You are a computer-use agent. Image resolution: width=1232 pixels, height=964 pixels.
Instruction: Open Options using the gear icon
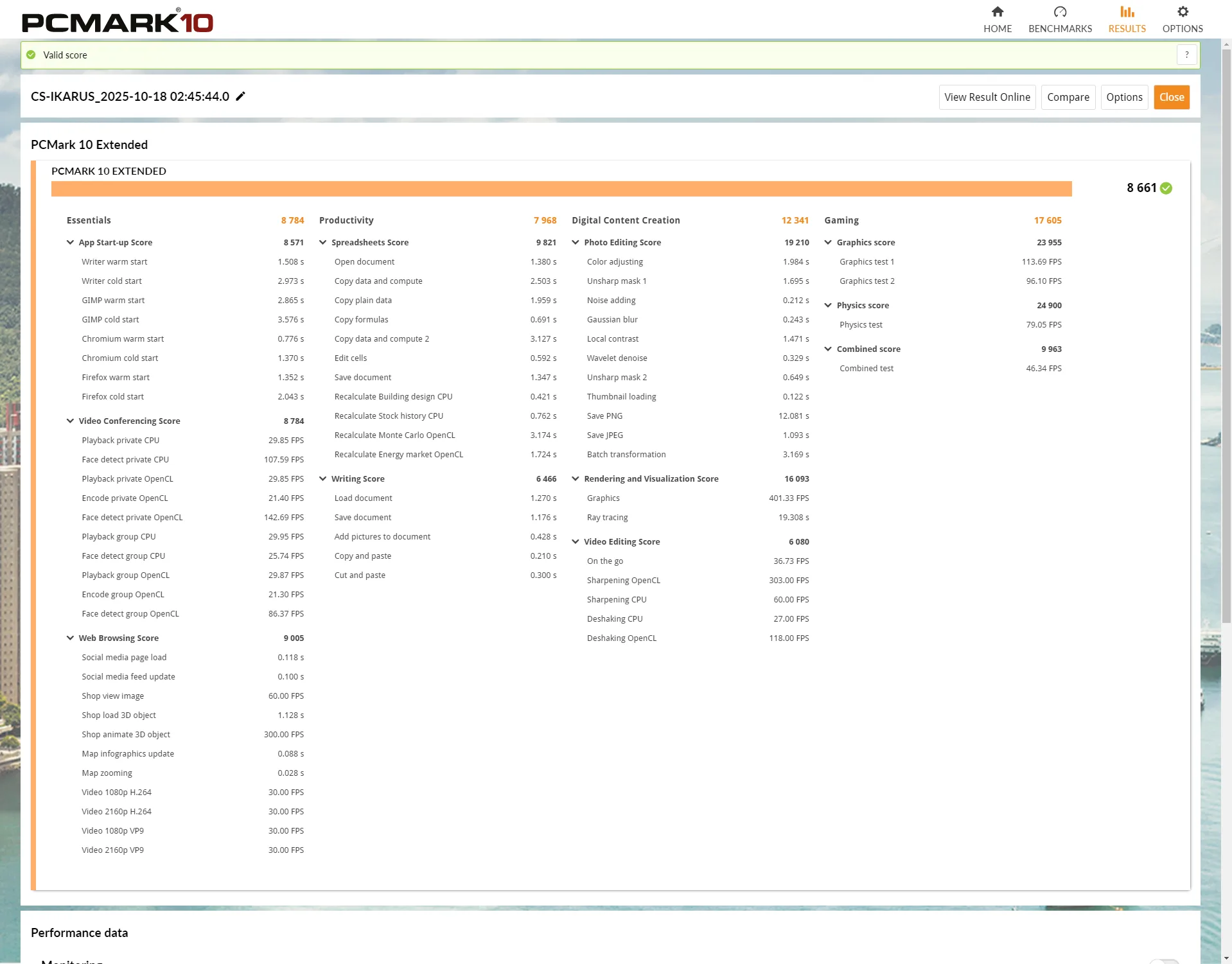[1182, 12]
